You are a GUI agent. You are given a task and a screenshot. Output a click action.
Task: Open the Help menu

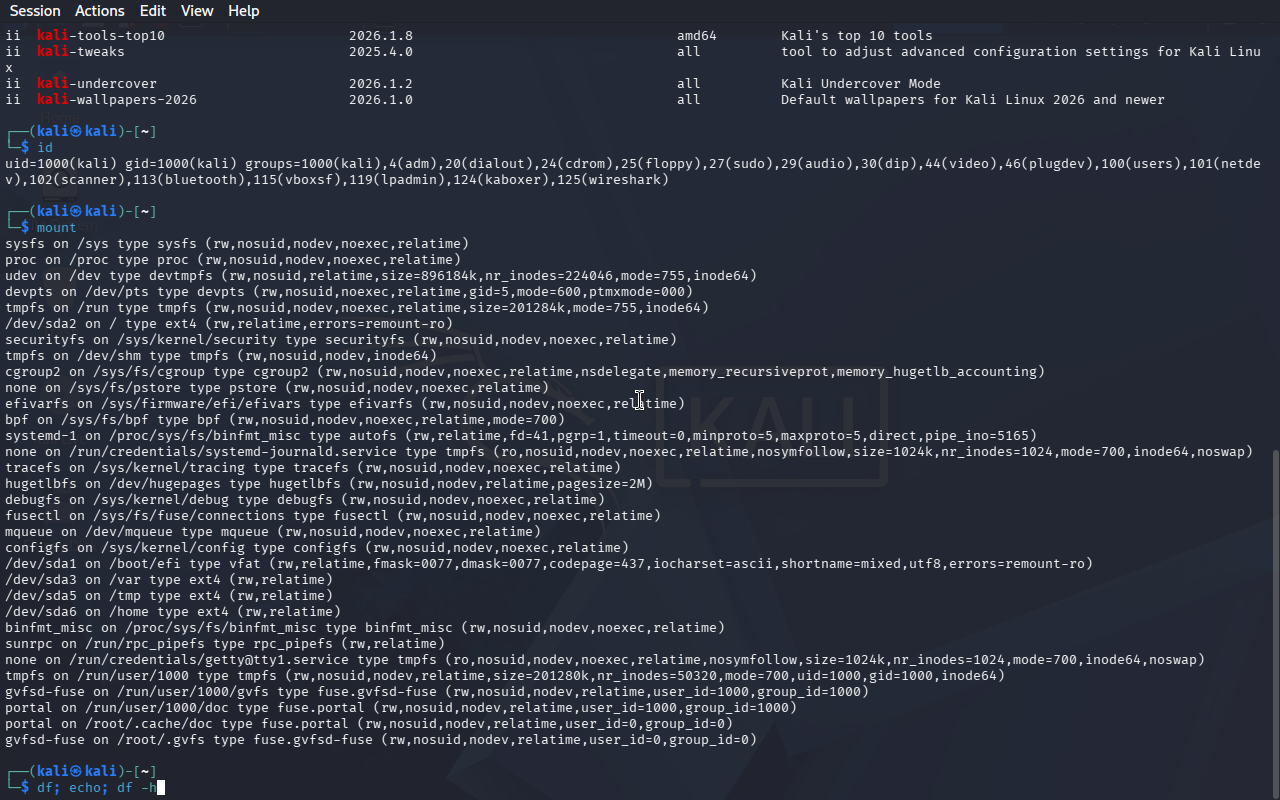pyautogui.click(x=243, y=11)
